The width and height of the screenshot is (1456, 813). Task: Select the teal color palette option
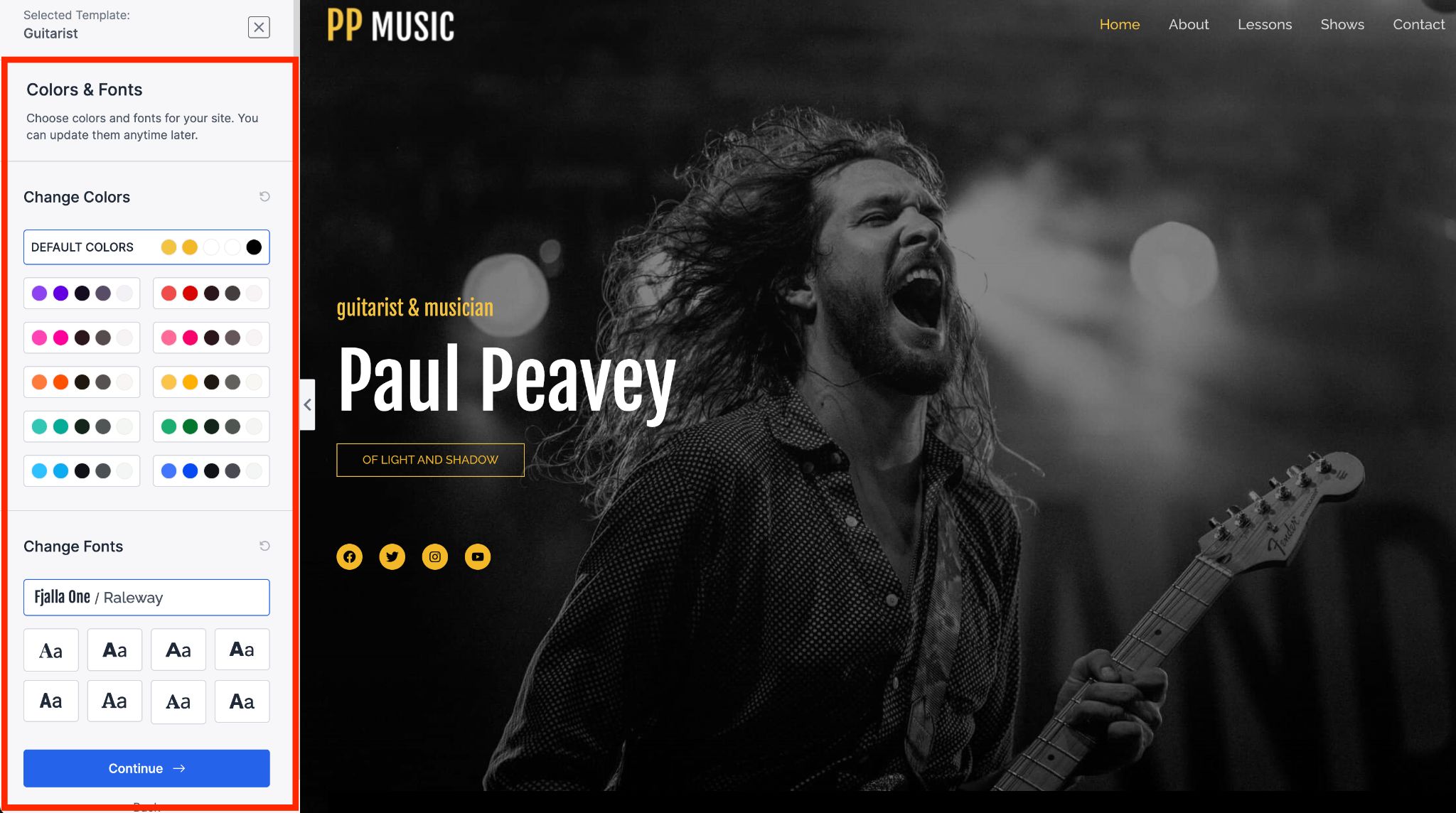coord(81,426)
